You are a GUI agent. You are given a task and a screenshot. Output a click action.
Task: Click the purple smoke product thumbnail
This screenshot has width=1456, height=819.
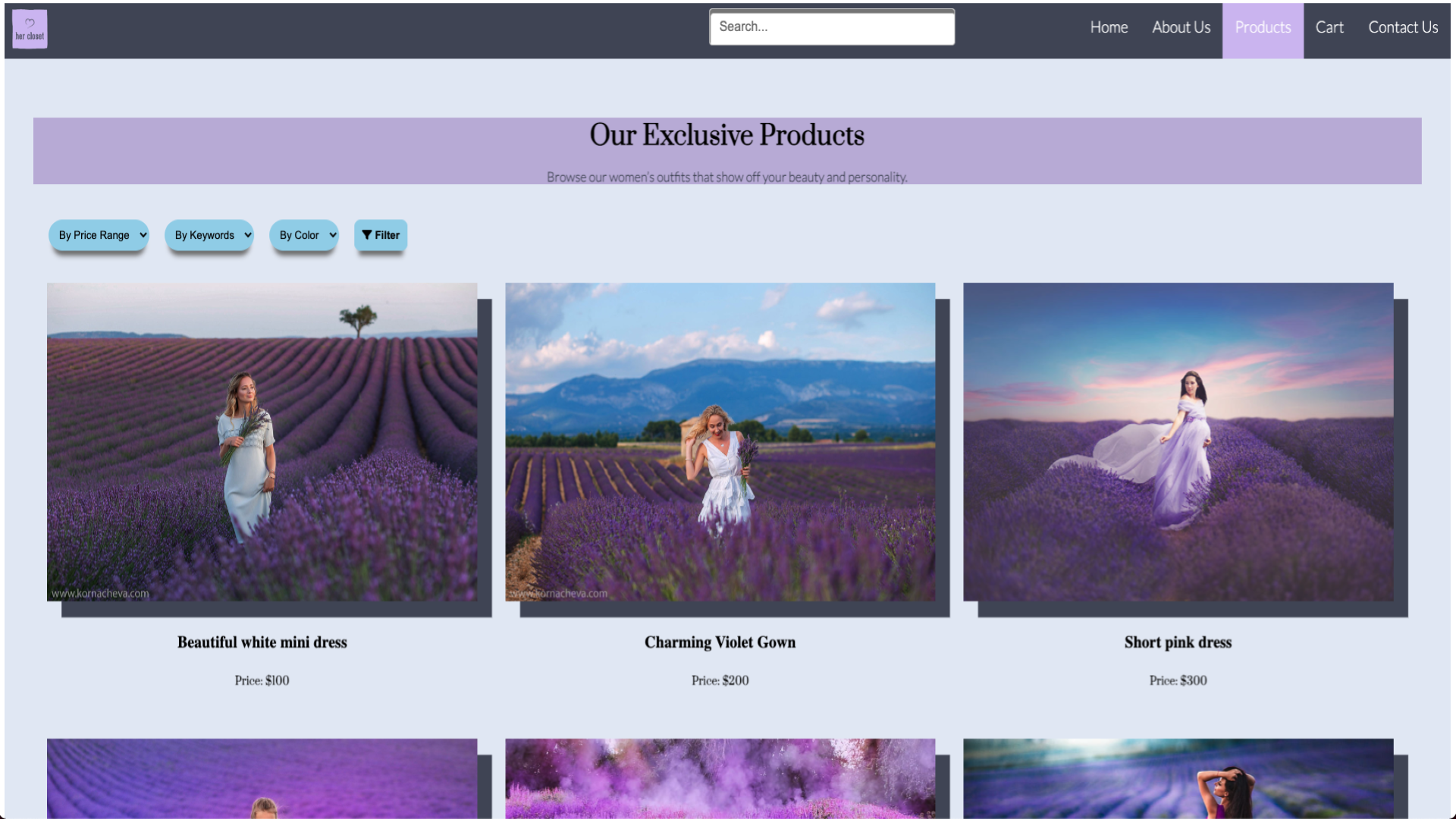pyautogui.click(x=720, y=778)
